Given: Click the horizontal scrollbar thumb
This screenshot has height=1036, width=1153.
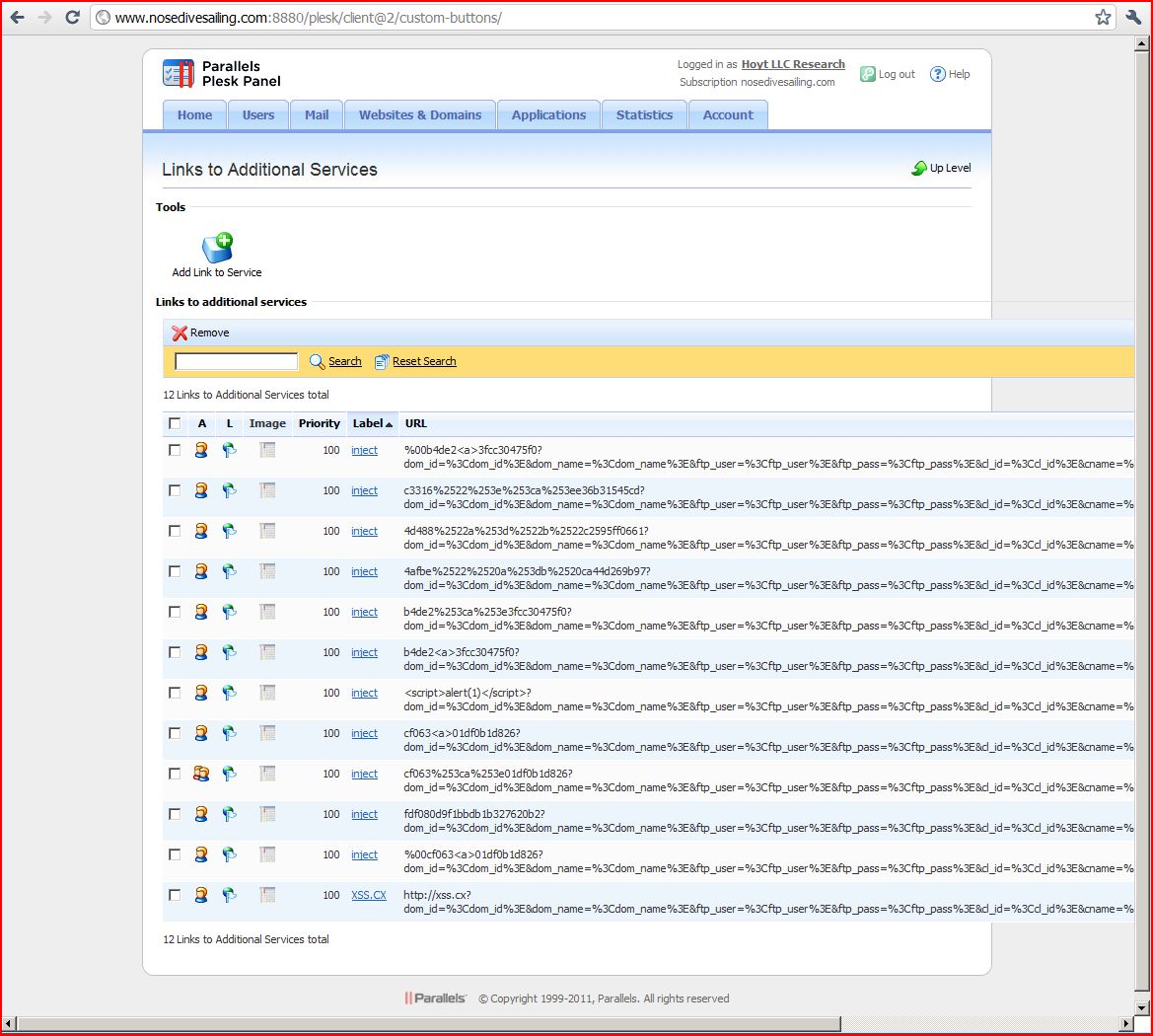Looking at the screenshot, I should click(x=429, y=1023).
